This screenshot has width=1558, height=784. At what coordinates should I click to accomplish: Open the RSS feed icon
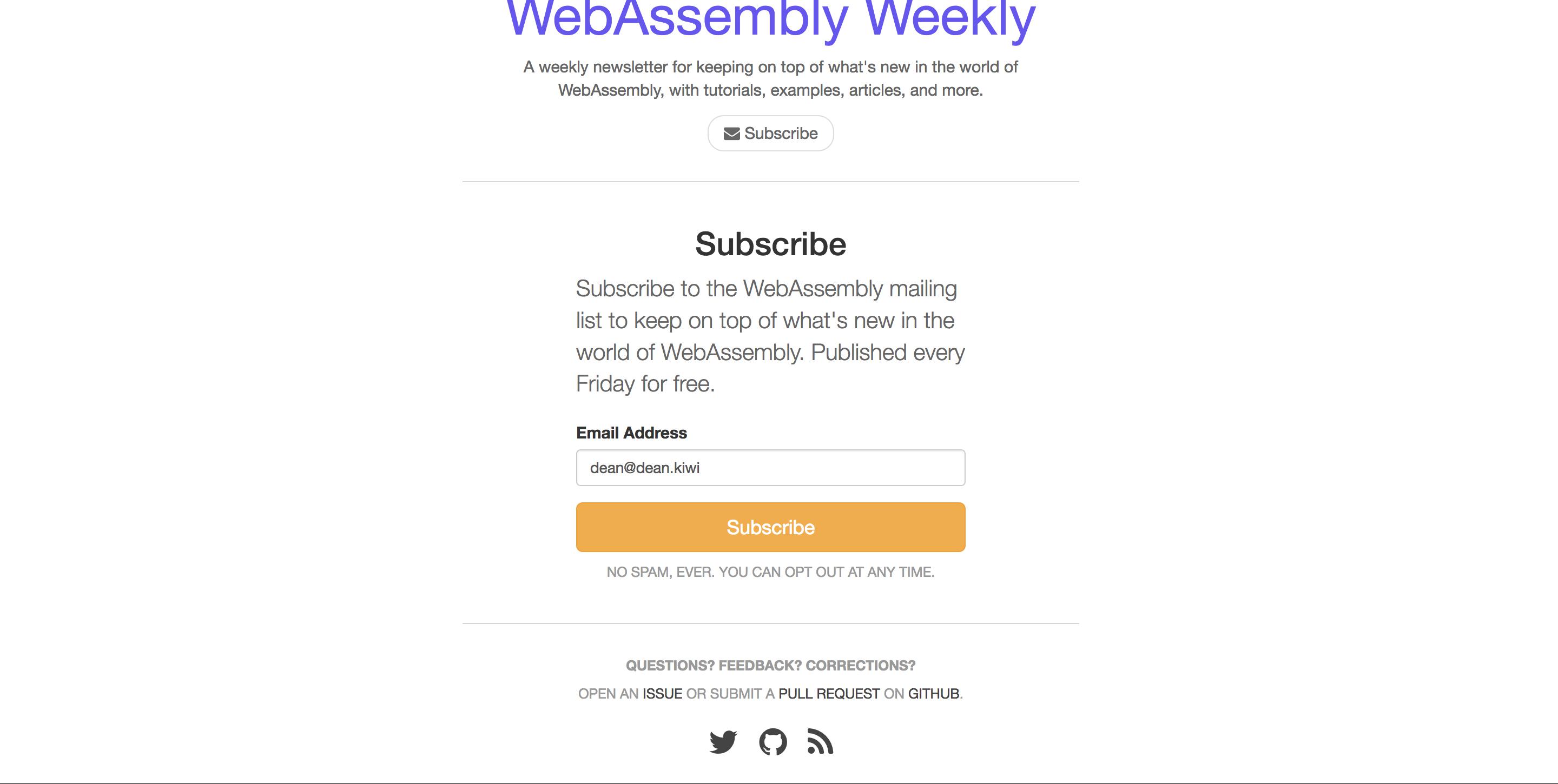[820, 742]
